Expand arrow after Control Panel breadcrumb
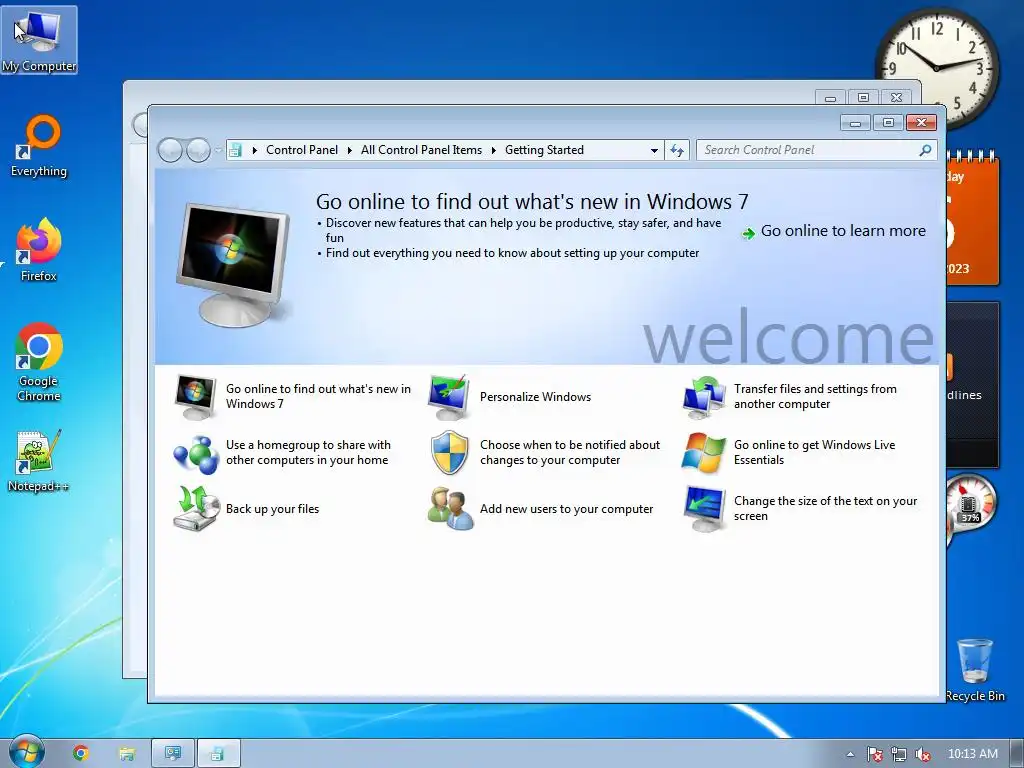This screenshot has height=768, width=1024. point(349,150)
